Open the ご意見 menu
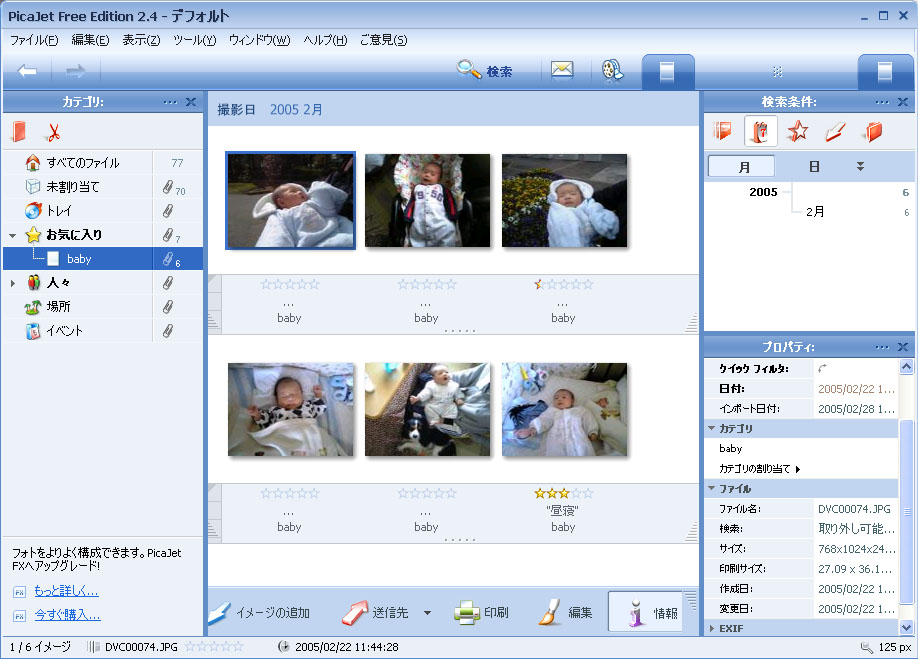This screenshot has width=918, height=659. (383, 40)
